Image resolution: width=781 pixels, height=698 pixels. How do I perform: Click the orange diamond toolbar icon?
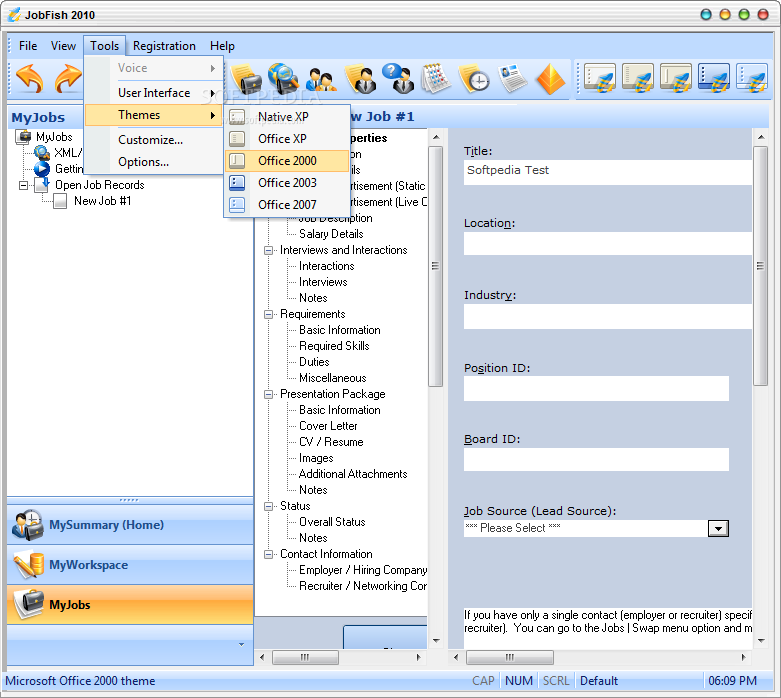[x=550, y=79]
